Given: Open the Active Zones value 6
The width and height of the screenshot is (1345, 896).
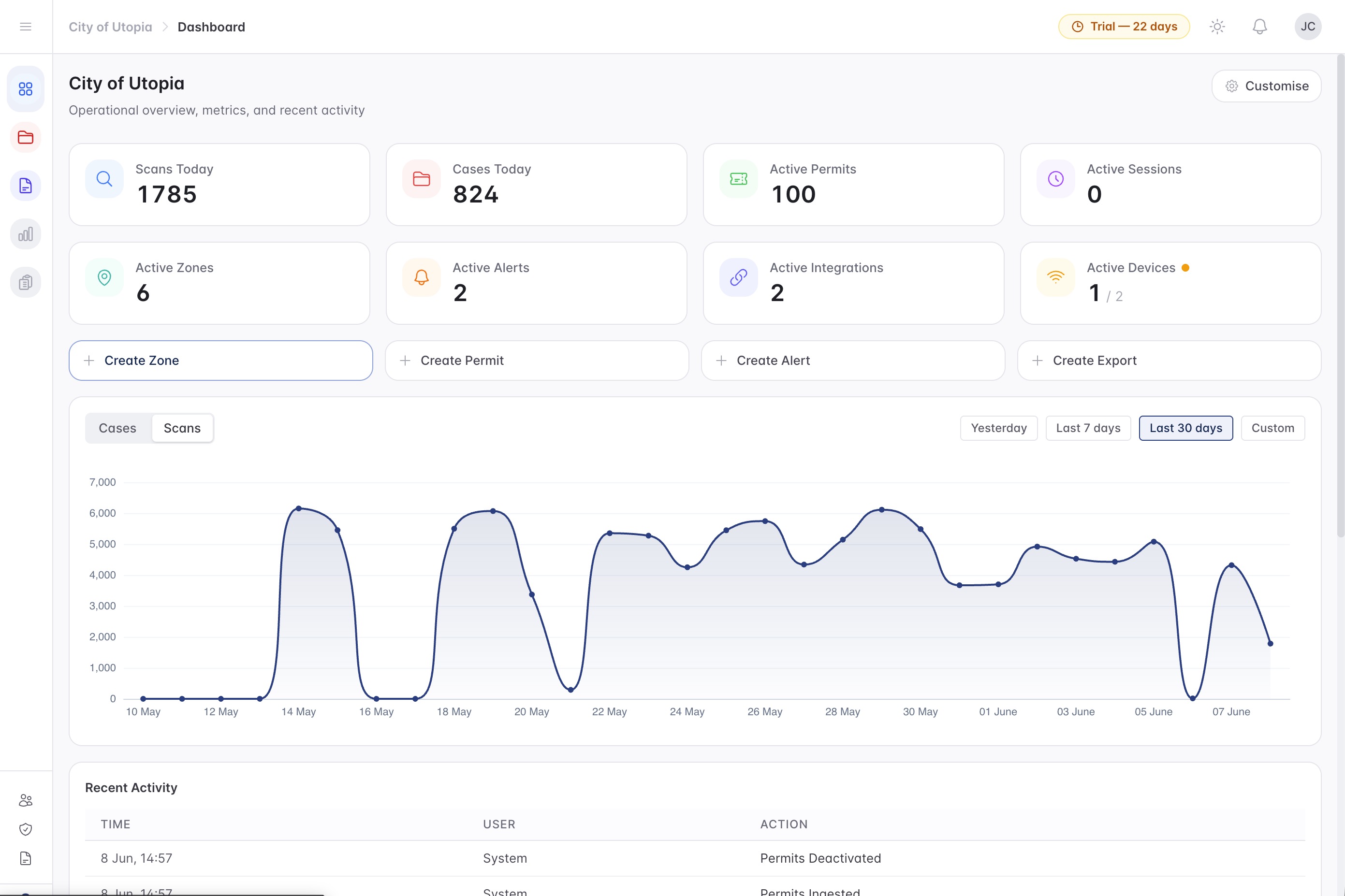Looking at the screenshot, I should coord(143,293).
